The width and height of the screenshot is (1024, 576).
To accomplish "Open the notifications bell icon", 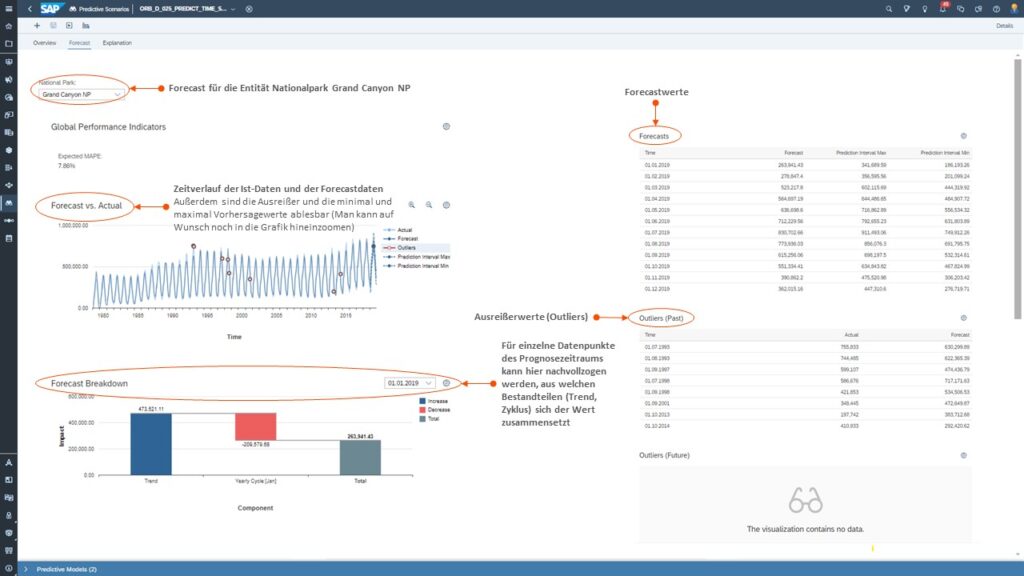I will pyautogui.click(x=942, y=8).
